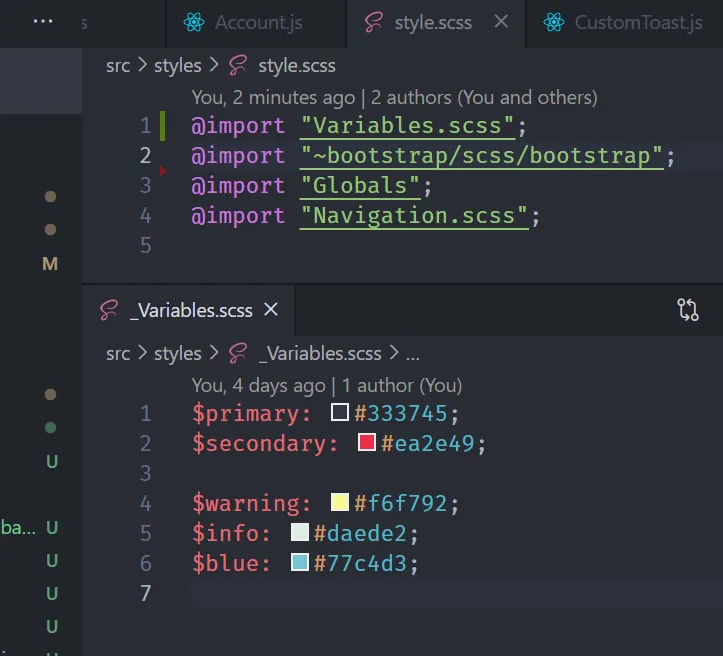Open the src breadcrumb in bottom editor
The width and height of the screenshot is (723, 656).
pyautogui.click(x=118, y=353)
